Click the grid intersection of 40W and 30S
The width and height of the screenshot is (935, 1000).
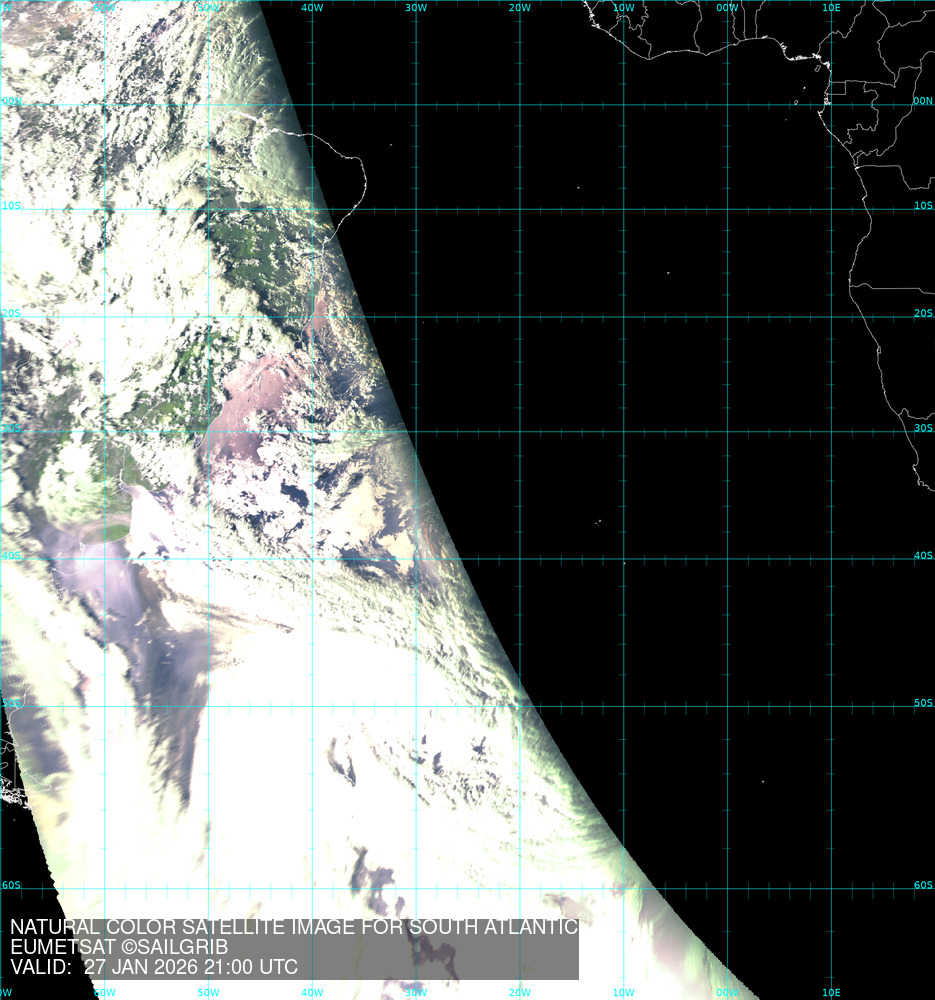point(312,432)
